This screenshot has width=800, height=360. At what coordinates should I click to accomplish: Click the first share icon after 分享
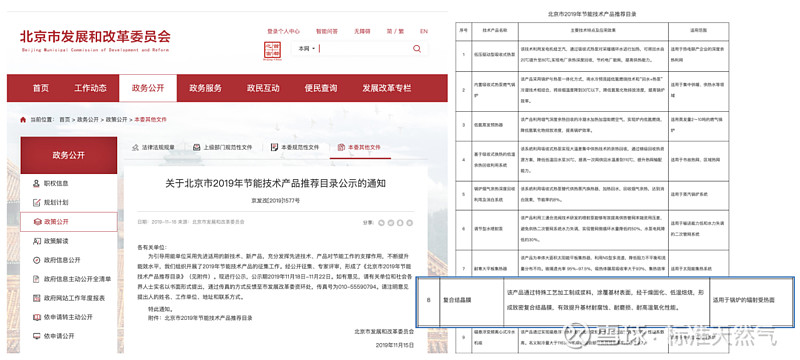pyautogui.click(x=381, y=223)
